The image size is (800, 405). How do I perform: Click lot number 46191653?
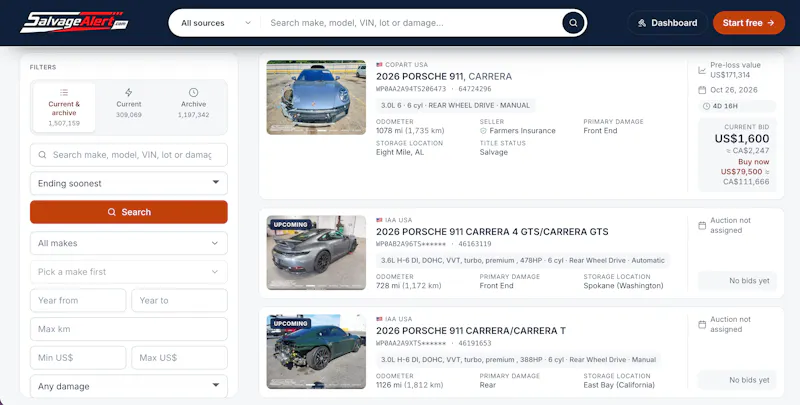[474, 343]
